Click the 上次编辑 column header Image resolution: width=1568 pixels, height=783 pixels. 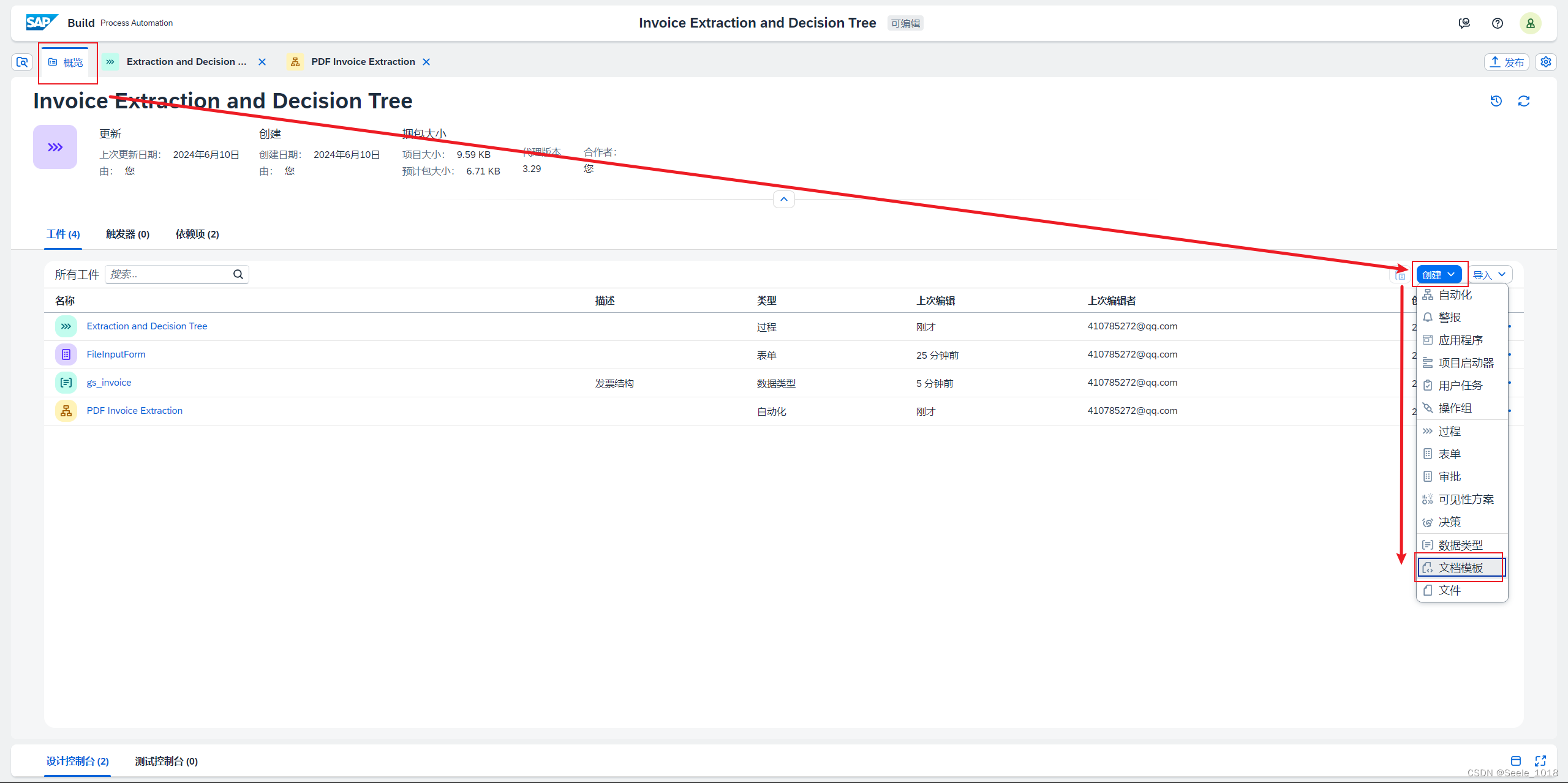[x=936, y=301]
